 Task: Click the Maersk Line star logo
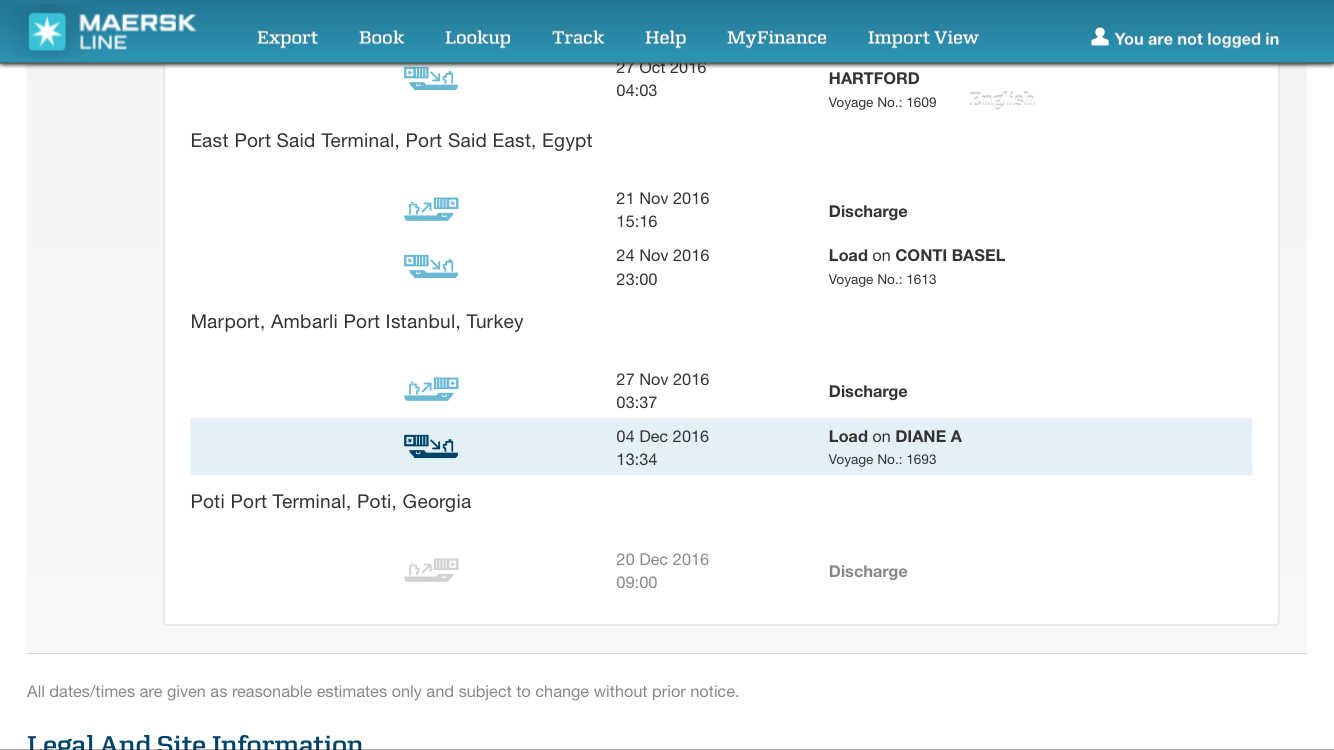(x=47, y=32)
